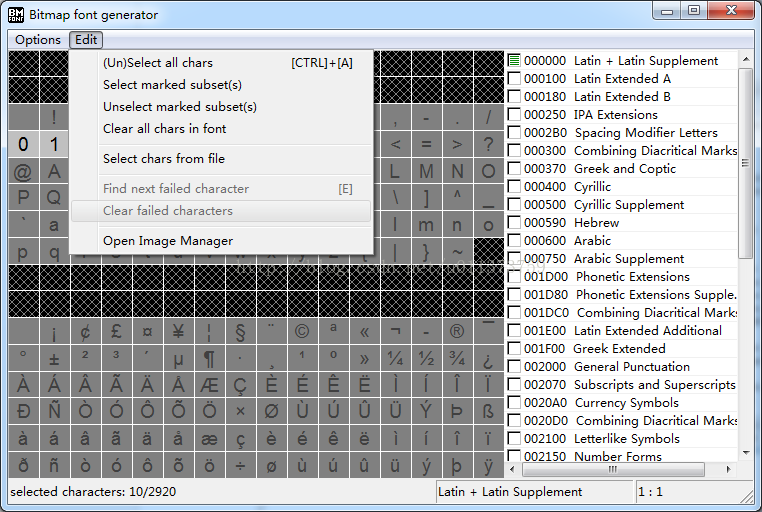Select the ¼ fraction character cell
Image resolution: width=762 pixels, height=512 pixels.
pos(395,358)
